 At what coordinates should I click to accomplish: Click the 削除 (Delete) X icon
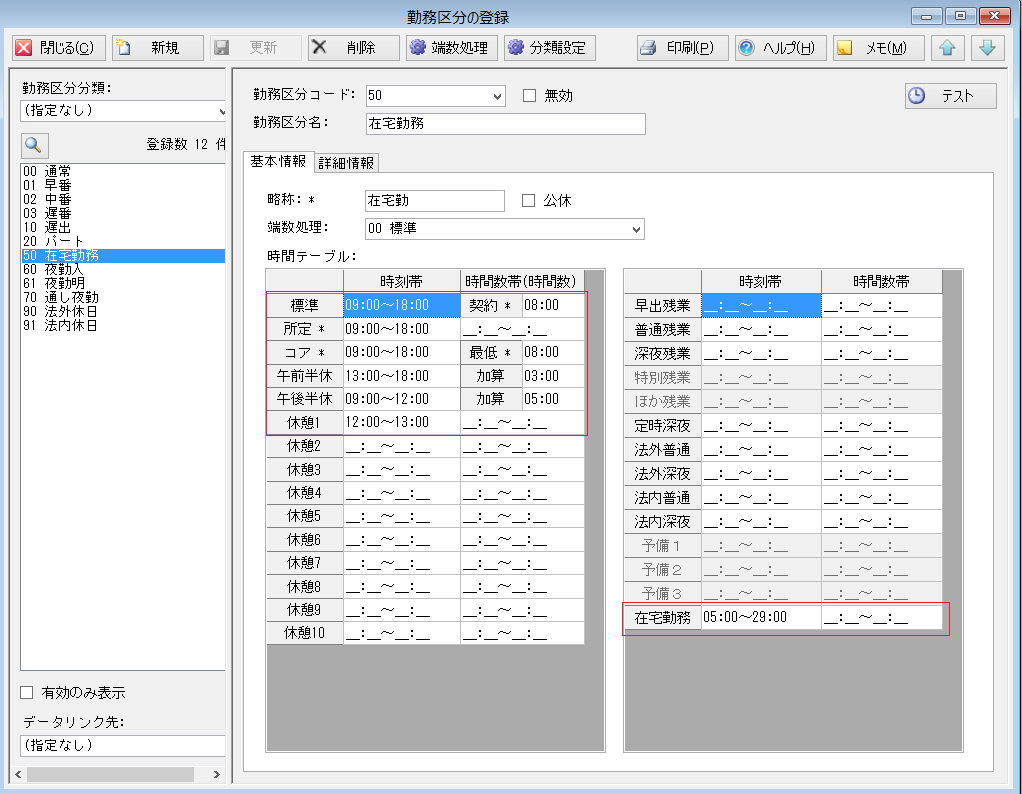(320, 48)
